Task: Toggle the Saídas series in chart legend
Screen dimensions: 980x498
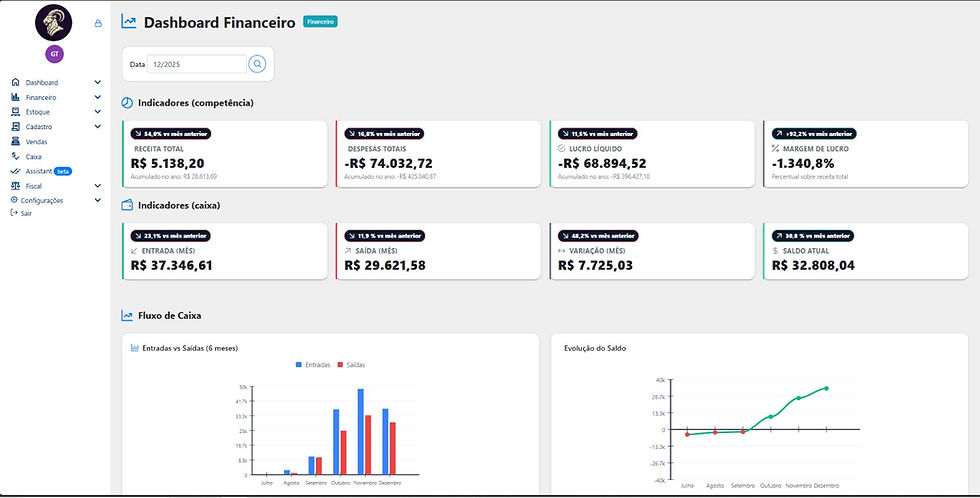Action: (350, 365)
